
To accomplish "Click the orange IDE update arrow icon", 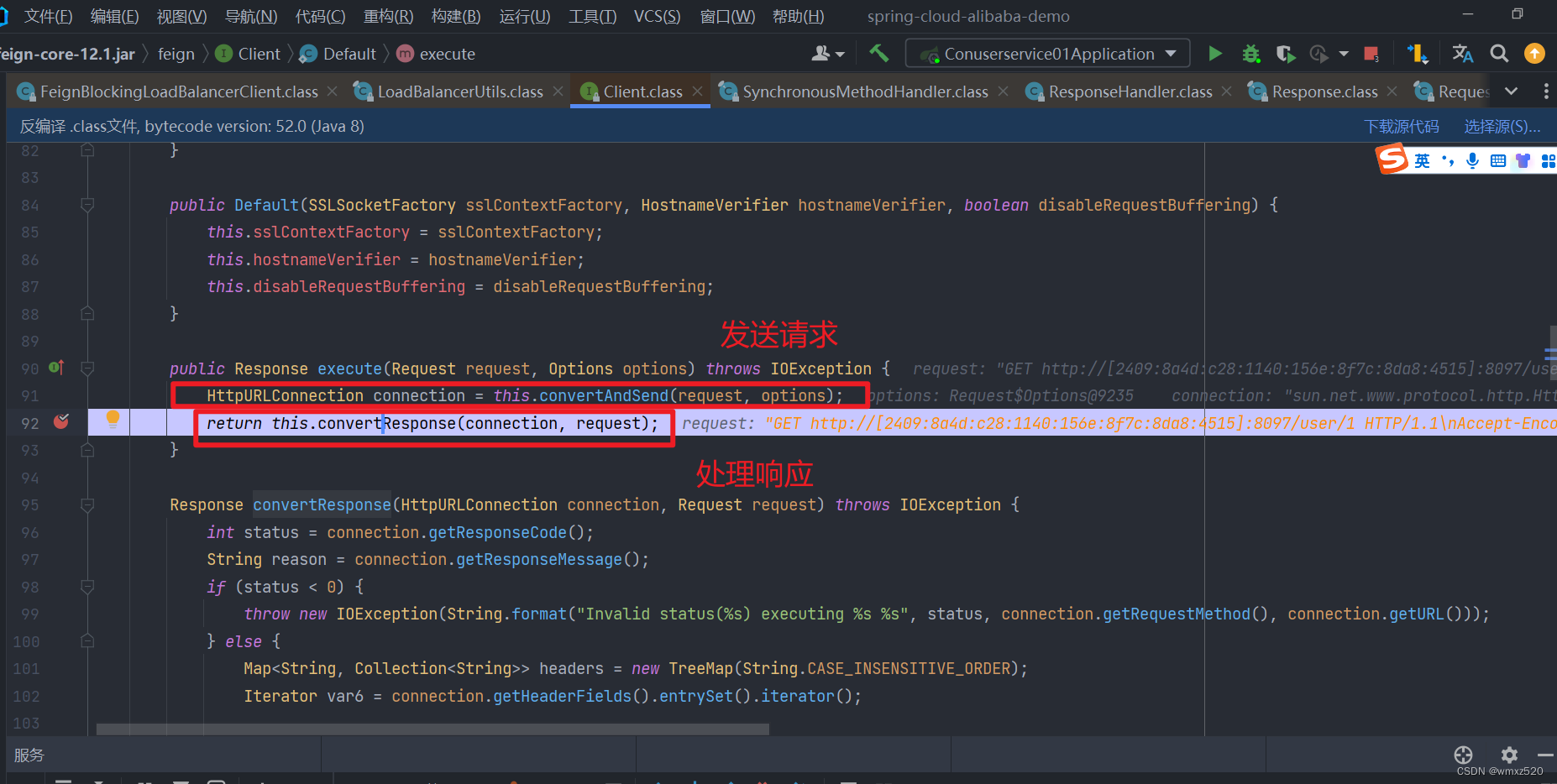I will [x=1534, y=54].
